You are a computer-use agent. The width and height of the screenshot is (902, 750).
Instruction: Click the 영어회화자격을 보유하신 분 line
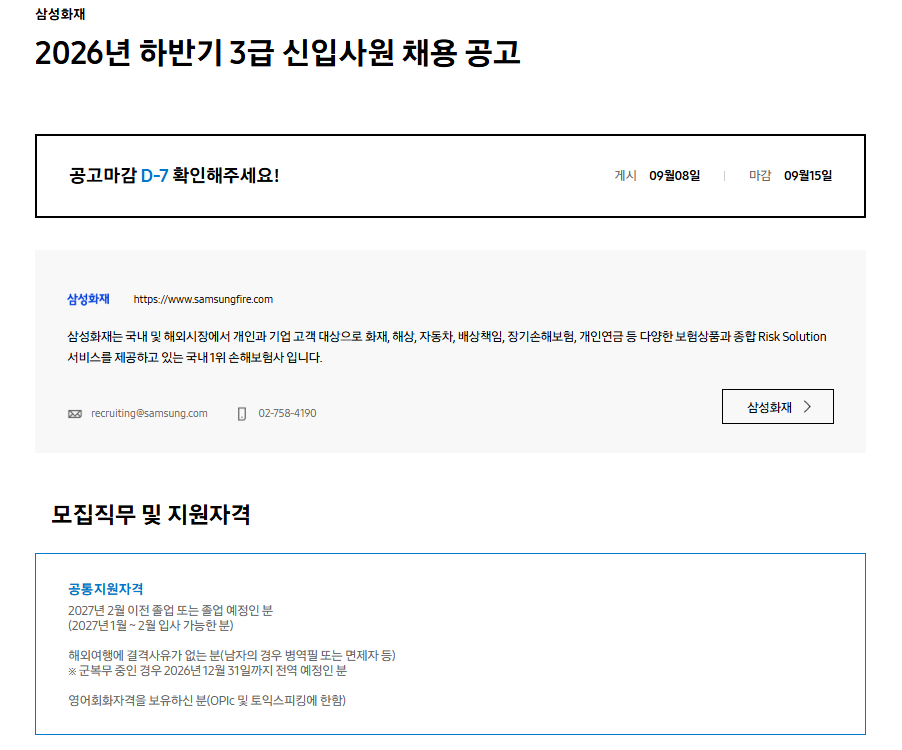(x=207, y=701)
